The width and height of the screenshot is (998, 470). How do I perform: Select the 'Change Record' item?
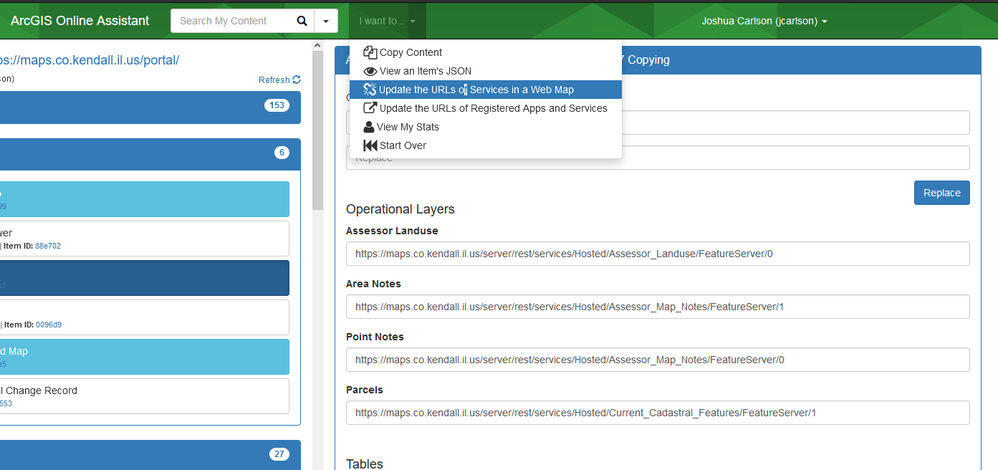(144, 396)
